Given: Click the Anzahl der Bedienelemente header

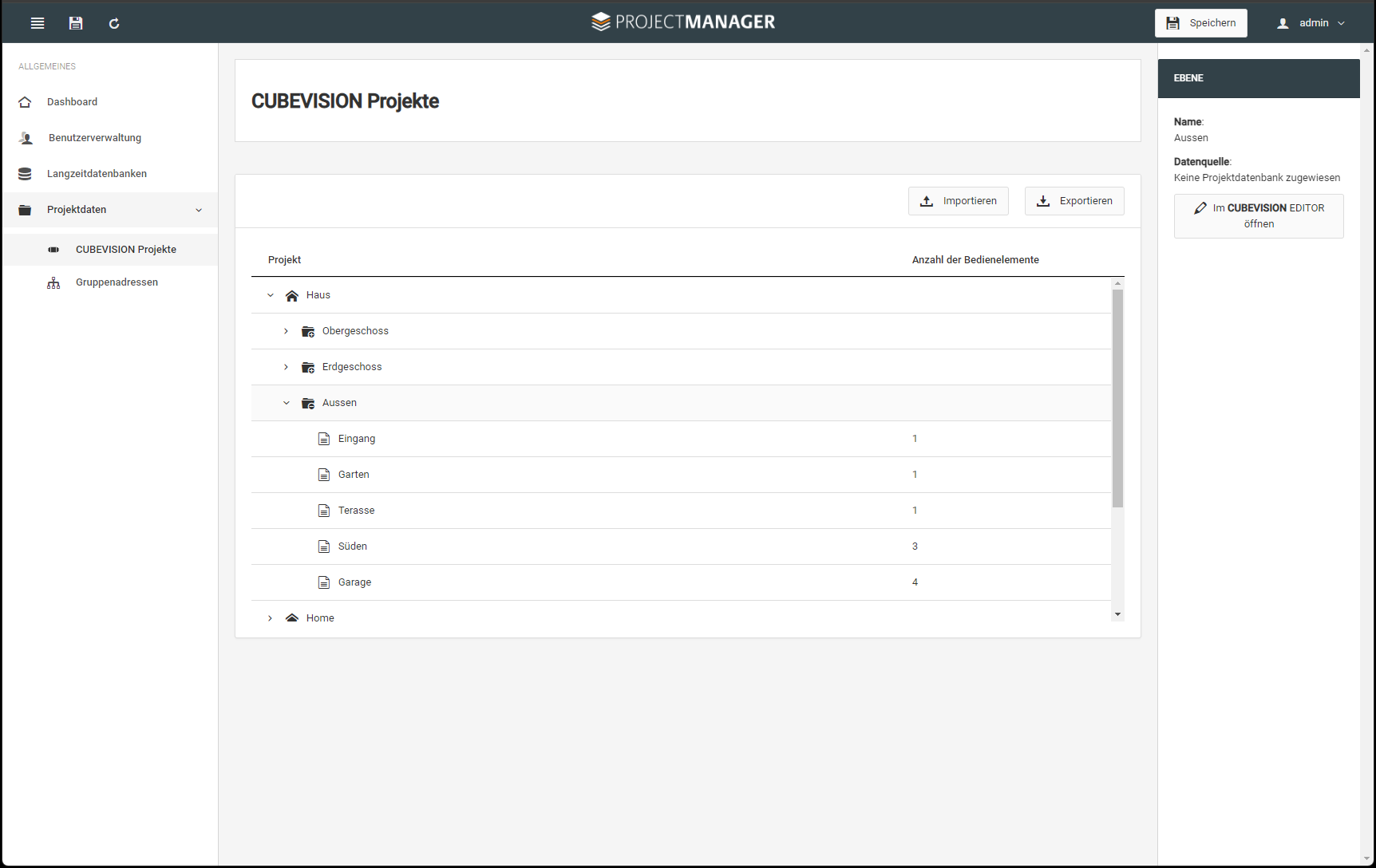Looking at the screenshot, I should coord(975,260).
